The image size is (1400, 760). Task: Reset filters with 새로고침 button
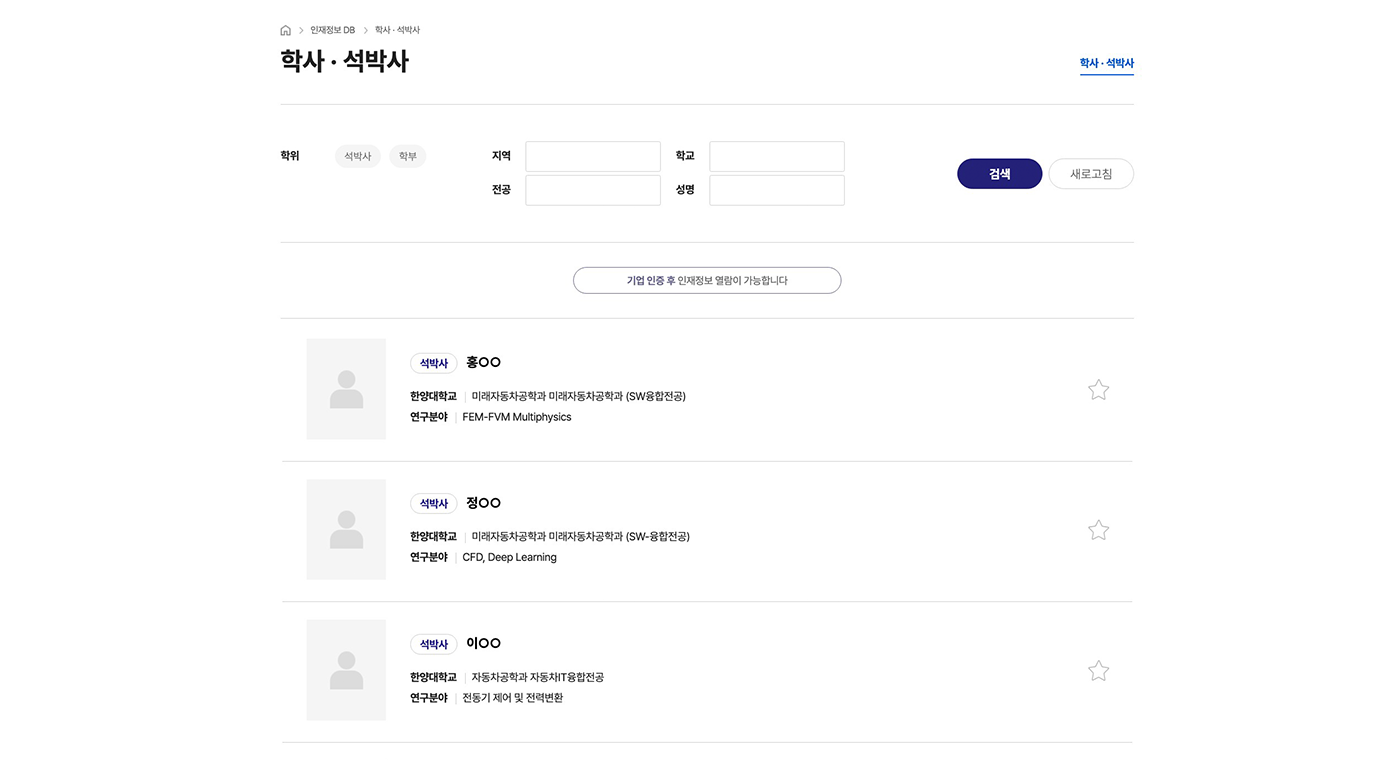pos(1090,174)
